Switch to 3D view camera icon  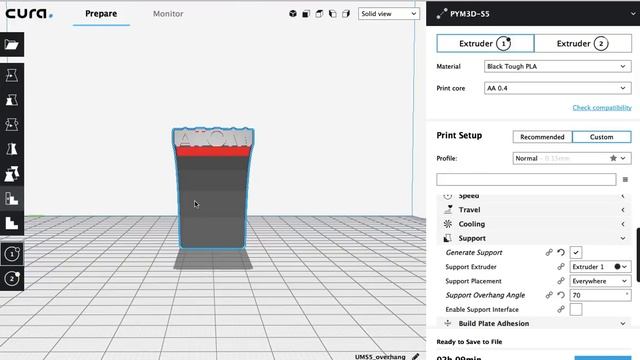(x=293, y=14)
